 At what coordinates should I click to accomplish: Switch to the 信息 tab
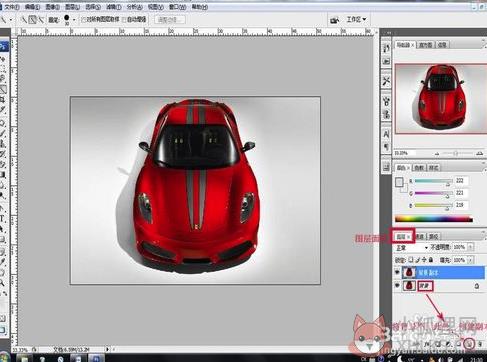(442, 45)
